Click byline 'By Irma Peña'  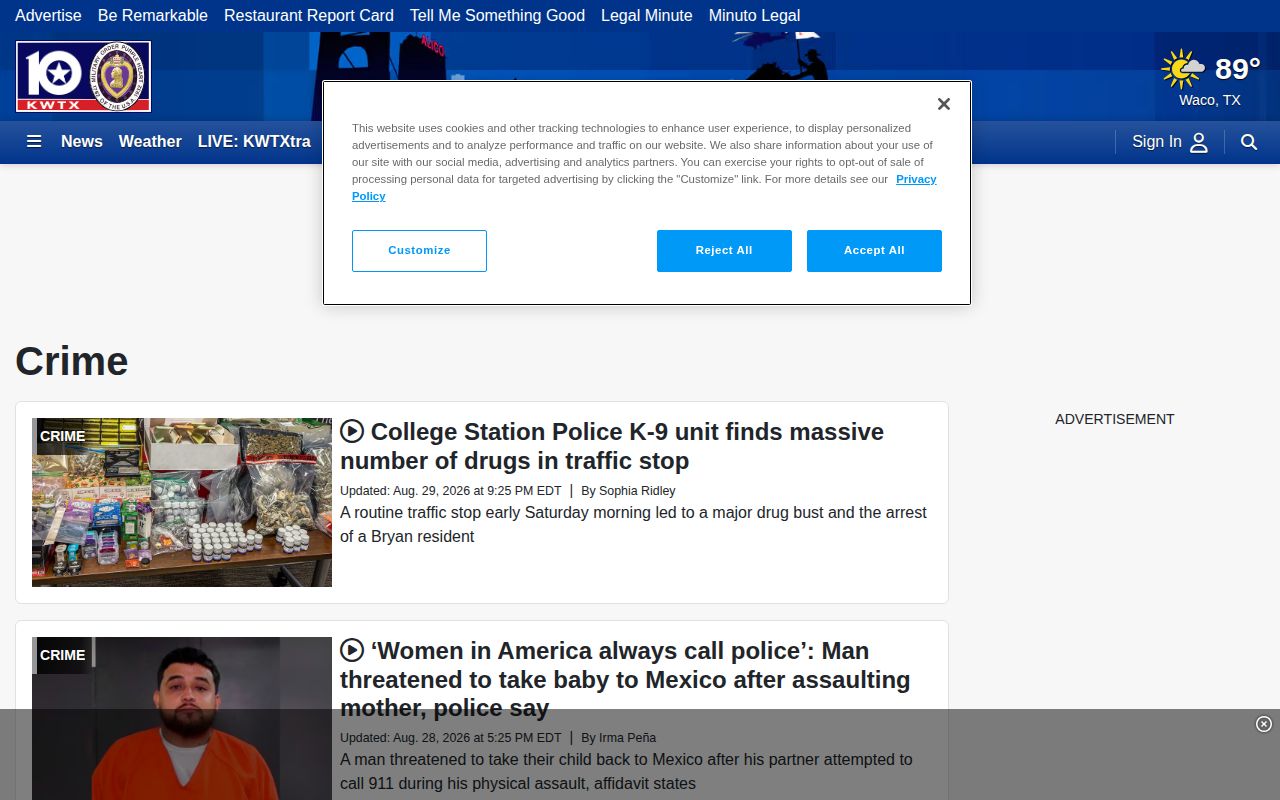click(619, 738)
